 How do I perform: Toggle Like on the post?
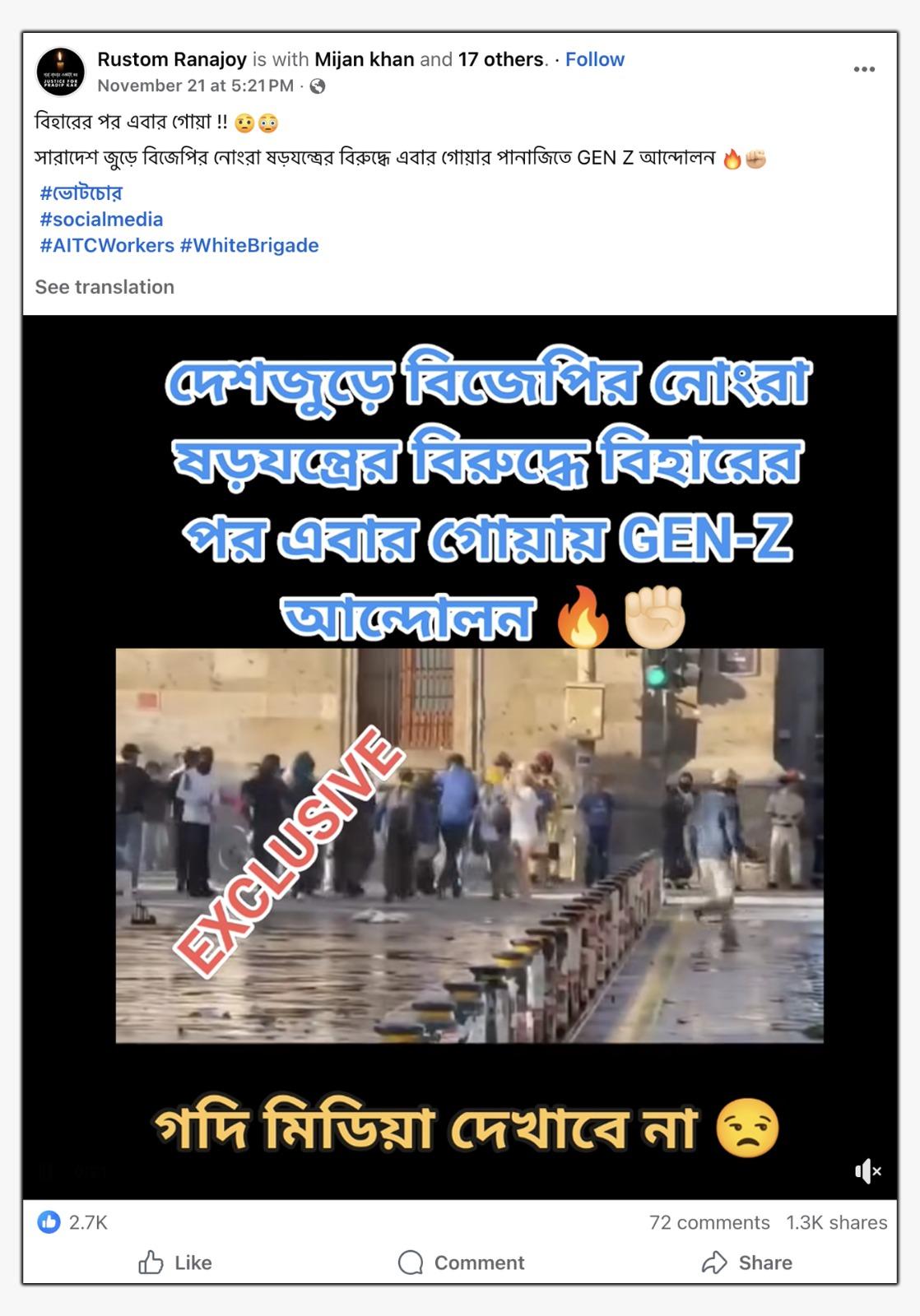(x=174, y=1263)
